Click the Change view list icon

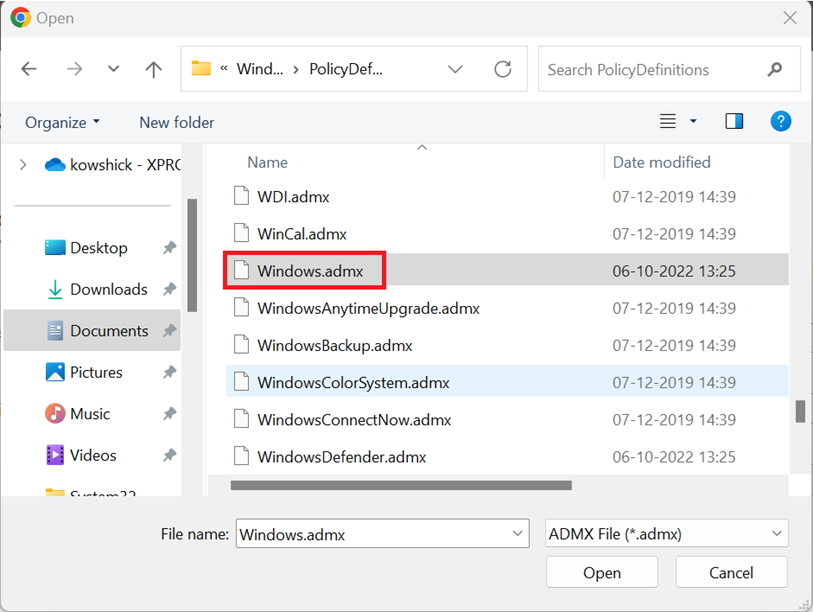[x=668, y=122]
